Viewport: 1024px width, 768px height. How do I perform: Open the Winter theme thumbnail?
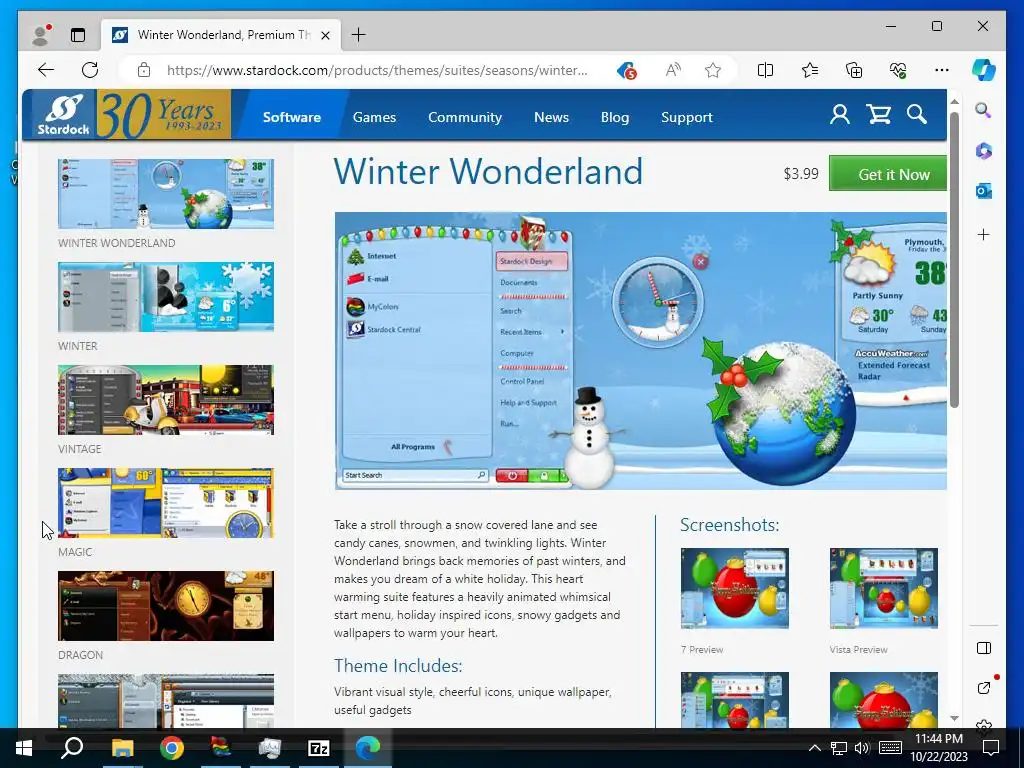[166, 297]
